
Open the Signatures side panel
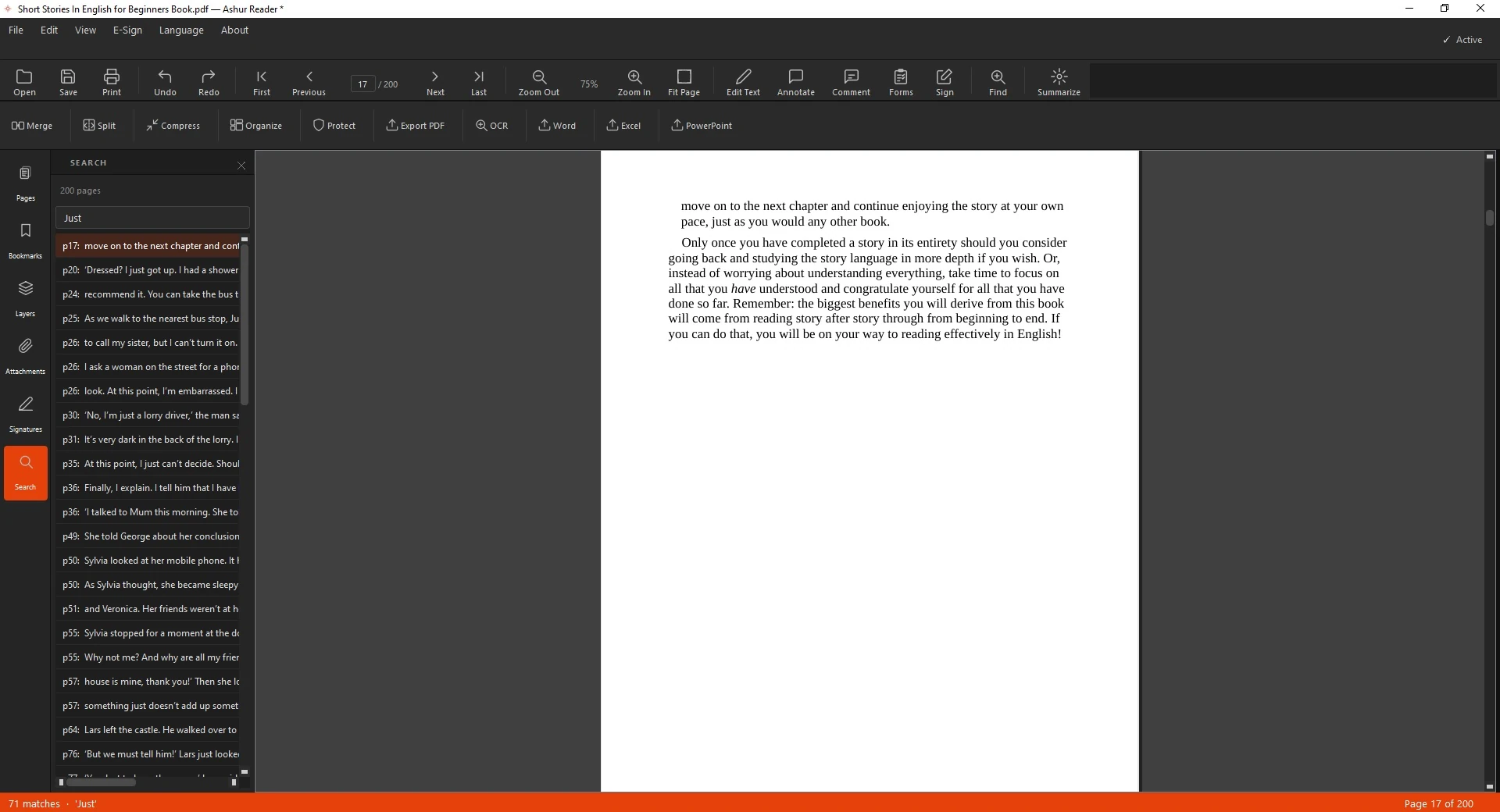[25, 414]
